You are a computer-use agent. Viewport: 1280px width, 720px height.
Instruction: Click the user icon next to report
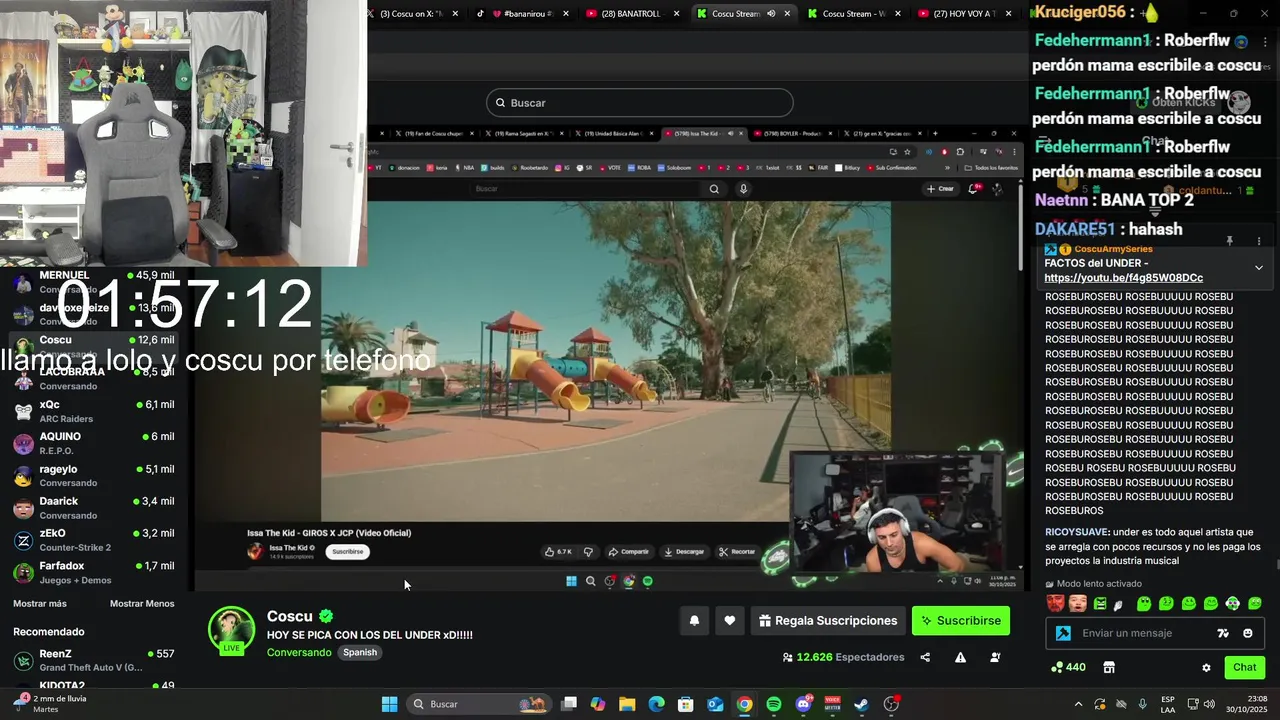(x=995, y=658)
